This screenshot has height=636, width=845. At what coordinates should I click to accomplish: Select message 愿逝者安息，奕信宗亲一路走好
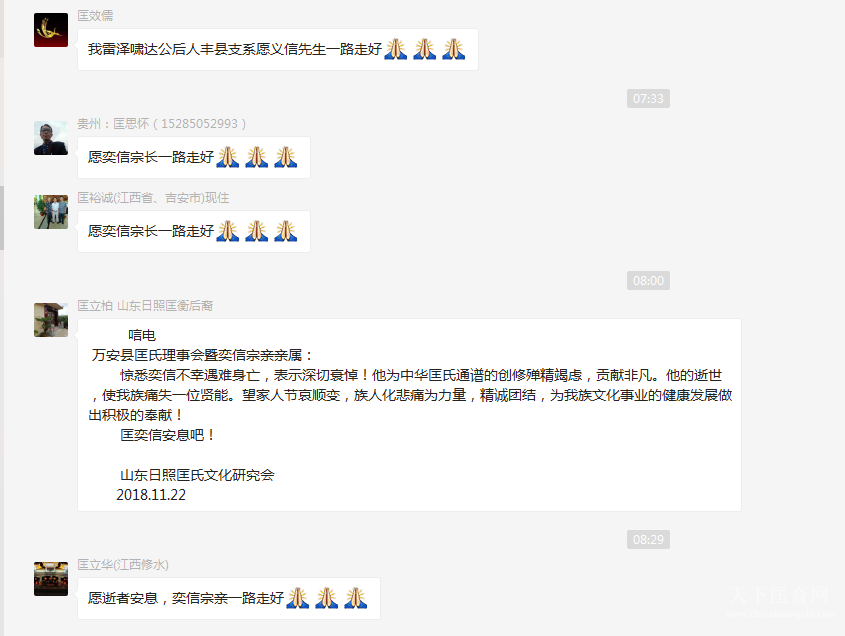(228, 598)
